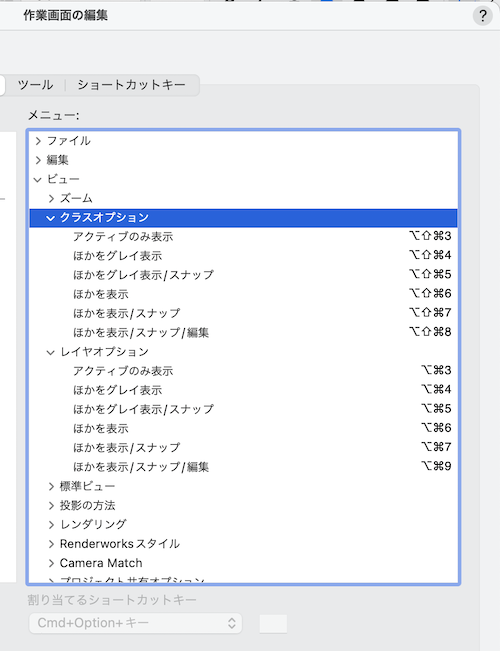Expand the ファイル menu tree item
The image size is (500, 651).
point(39,141)
